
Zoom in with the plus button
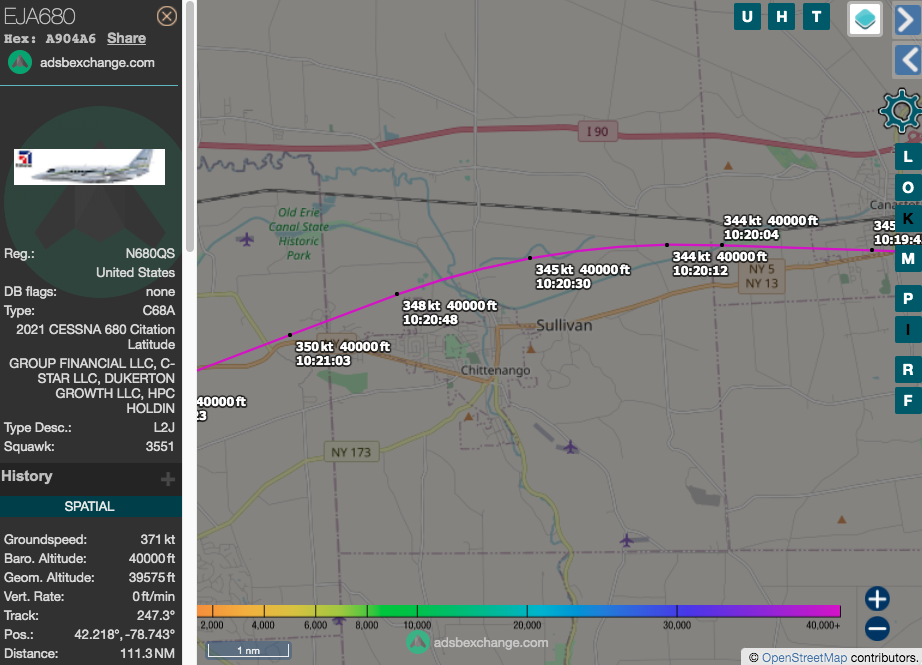click(877, 599)
